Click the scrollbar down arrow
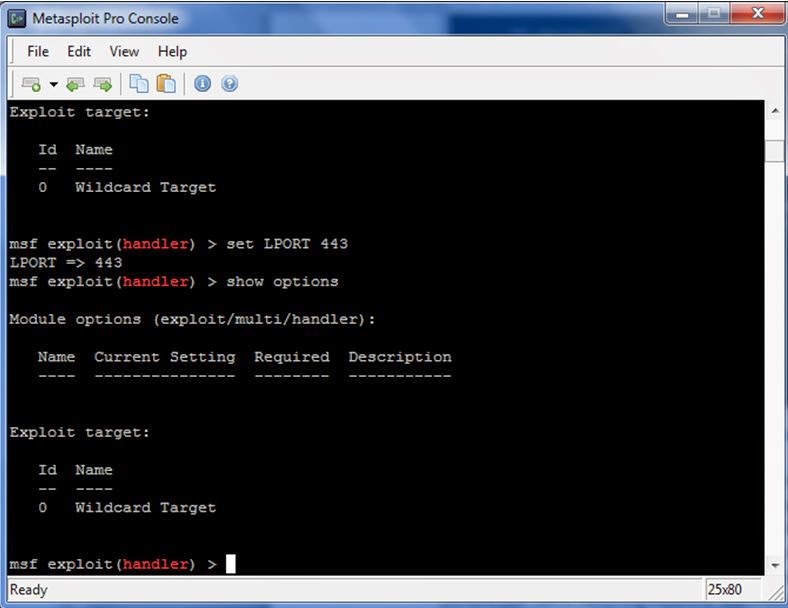Screen dimensions: 788x608 tap(775, 565)
